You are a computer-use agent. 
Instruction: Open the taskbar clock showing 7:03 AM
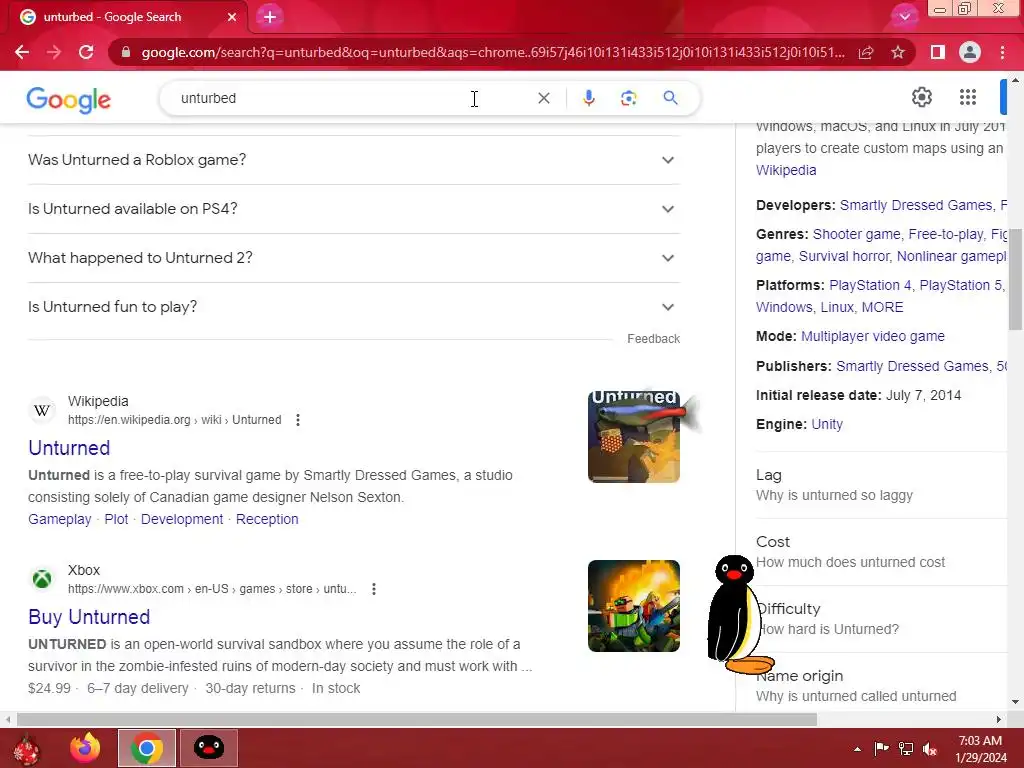pos(981,749)
